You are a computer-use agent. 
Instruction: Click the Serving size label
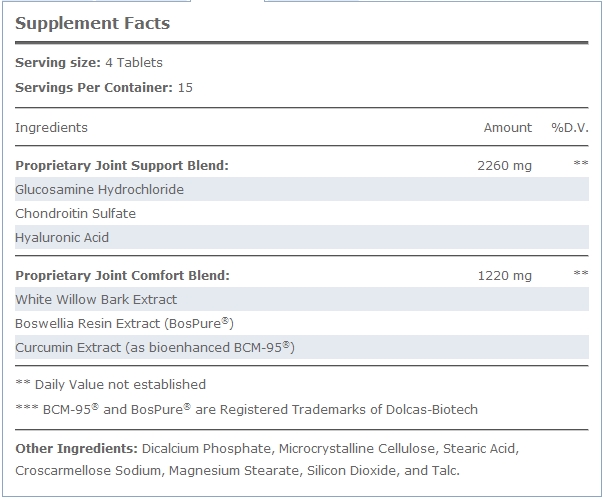click(x=58, y=63)
